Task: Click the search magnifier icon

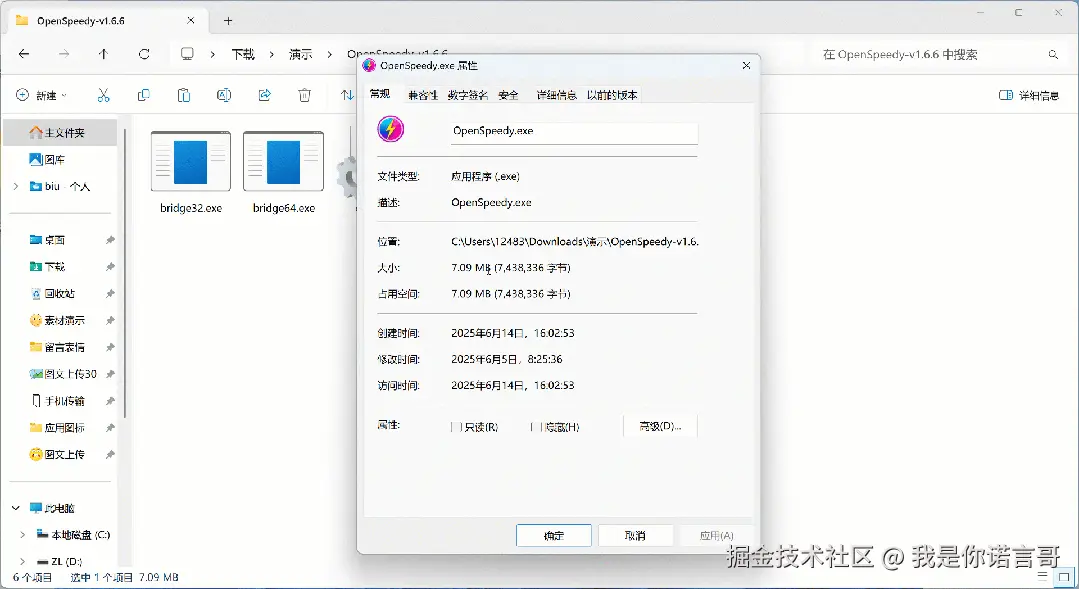Action: 1053,54
